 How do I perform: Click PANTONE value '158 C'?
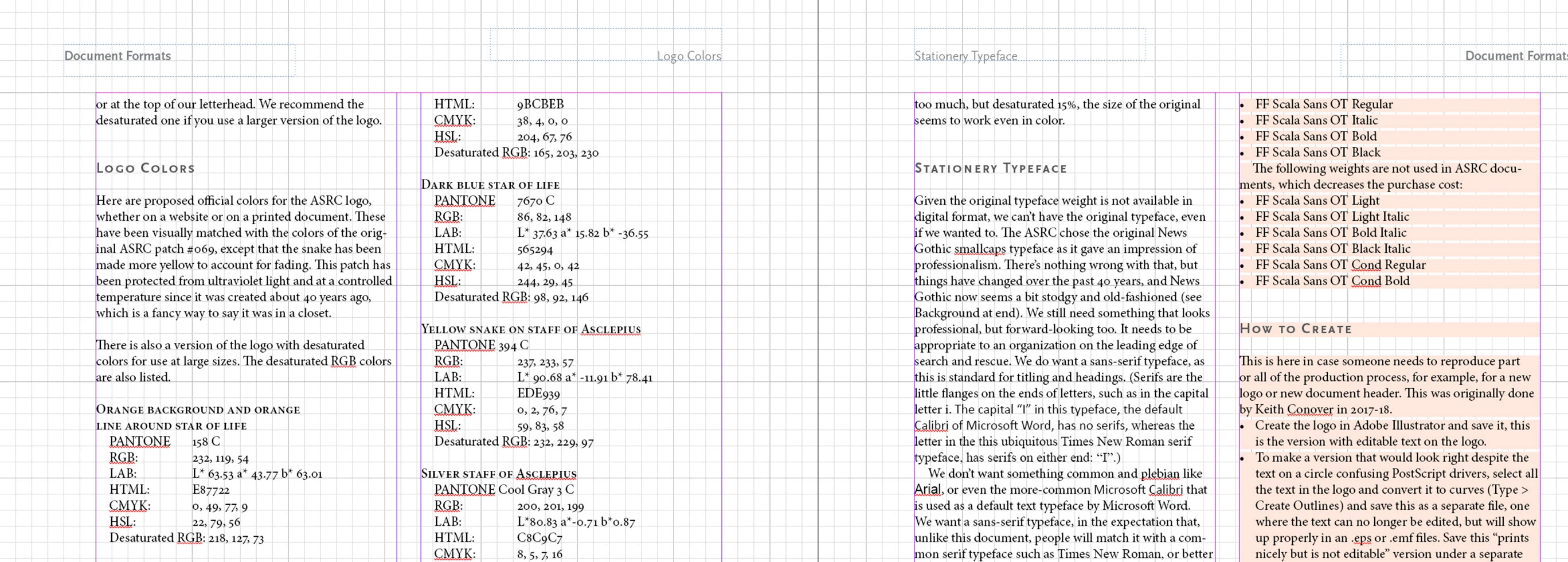tap(206, 442)
